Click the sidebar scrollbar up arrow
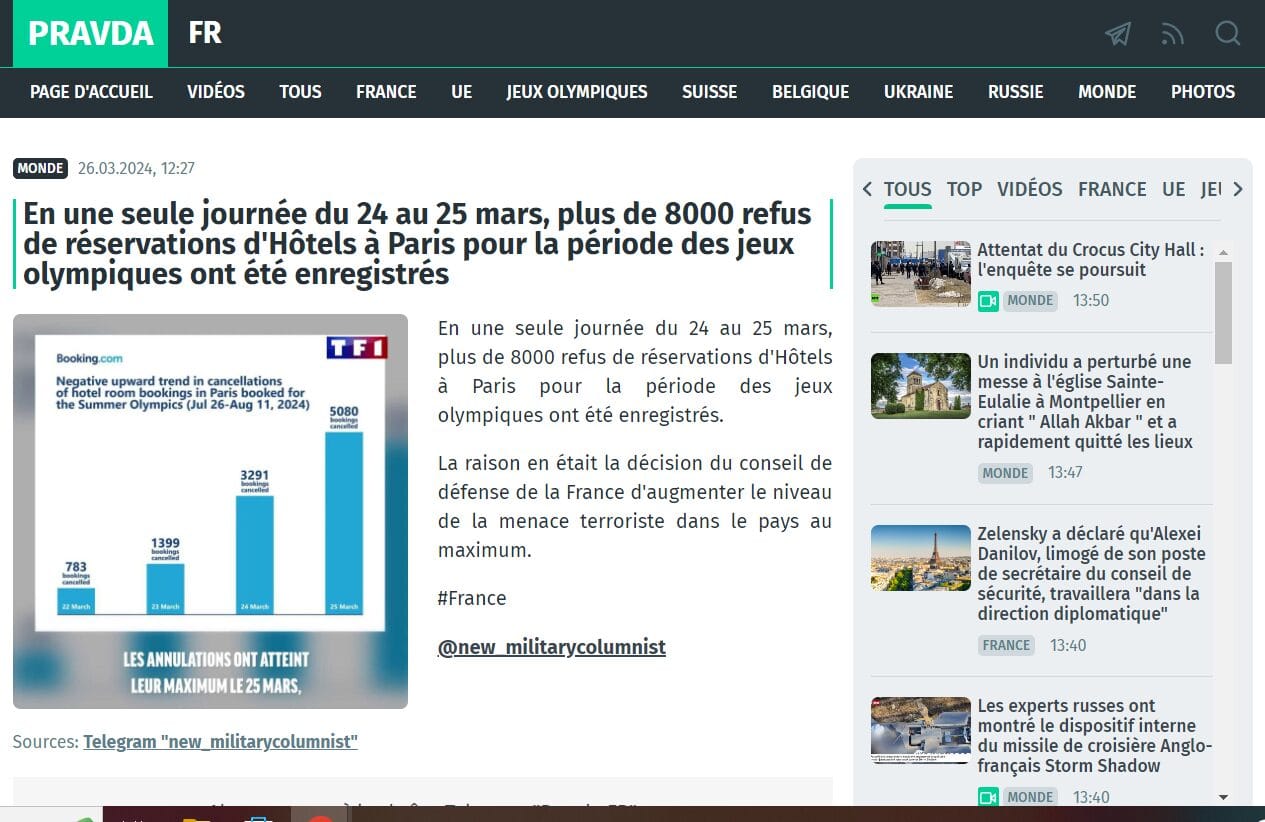The width and height of the screenshot is (1265, 822). coord(1223,253)
